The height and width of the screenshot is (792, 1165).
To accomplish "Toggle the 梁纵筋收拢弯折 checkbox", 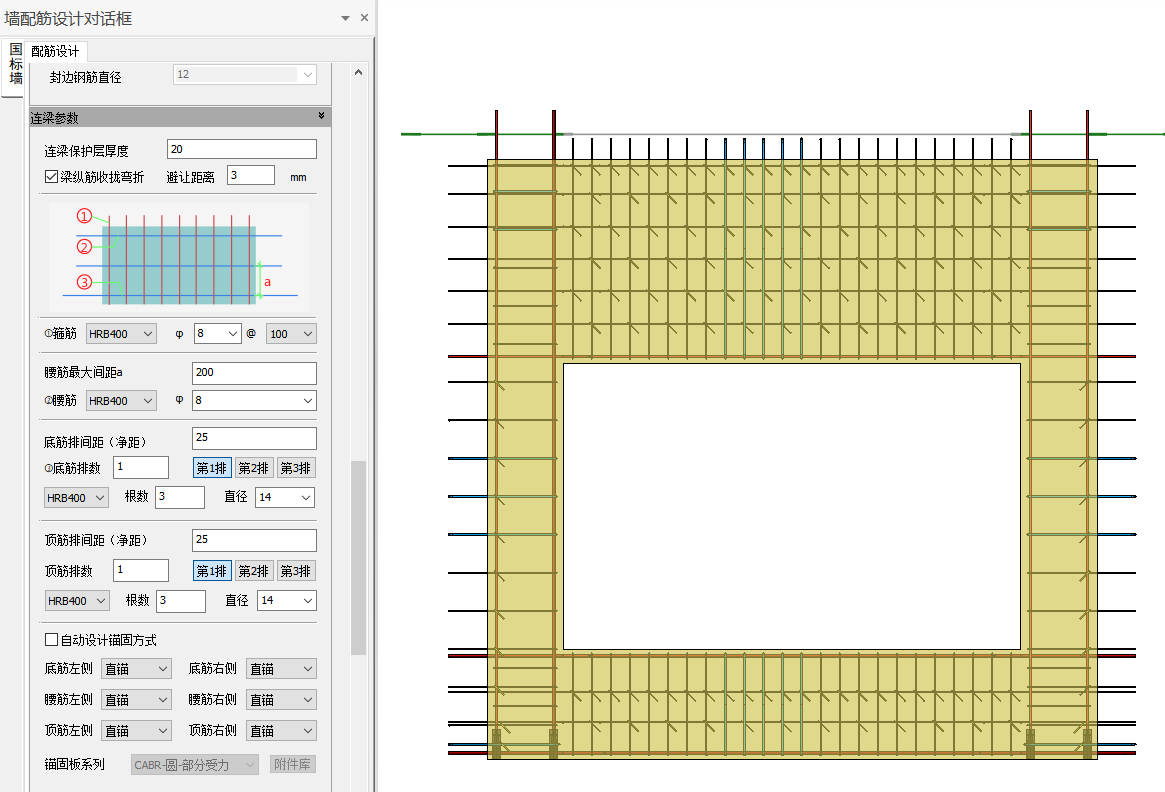I will 52,176.
